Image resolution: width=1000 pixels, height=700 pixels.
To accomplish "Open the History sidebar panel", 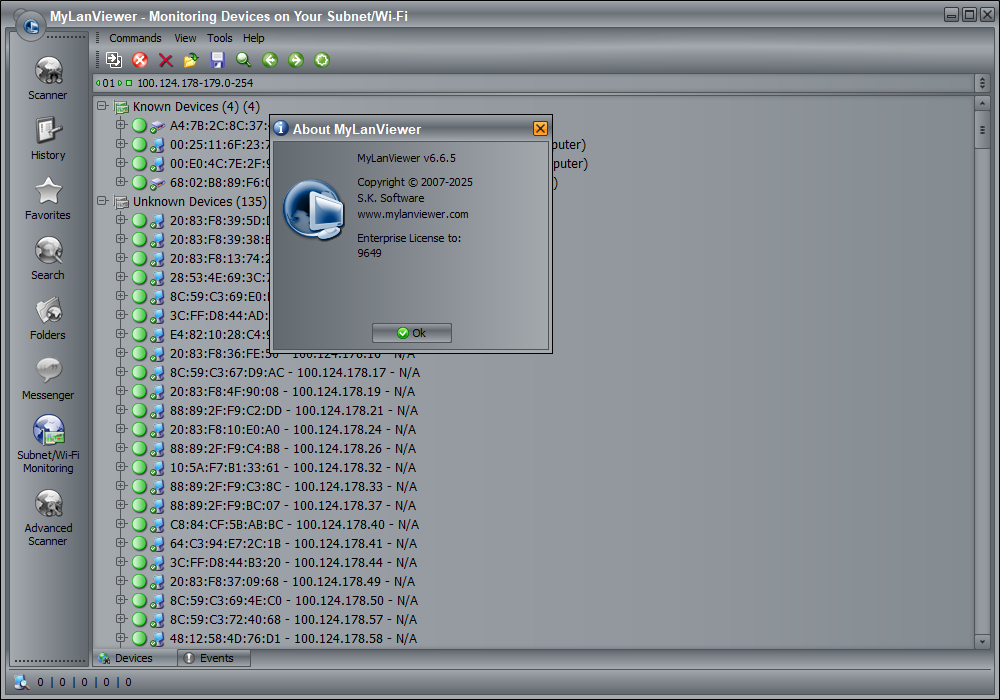I will click(48, 138).
